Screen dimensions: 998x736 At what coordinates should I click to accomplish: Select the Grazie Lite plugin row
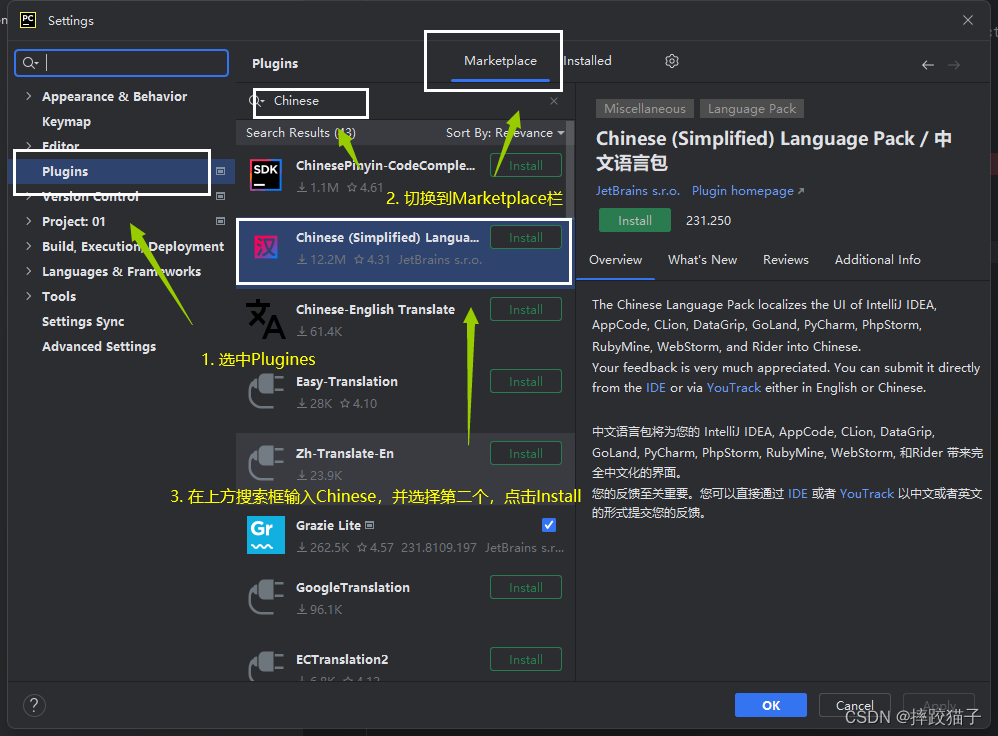coord(405,535)
